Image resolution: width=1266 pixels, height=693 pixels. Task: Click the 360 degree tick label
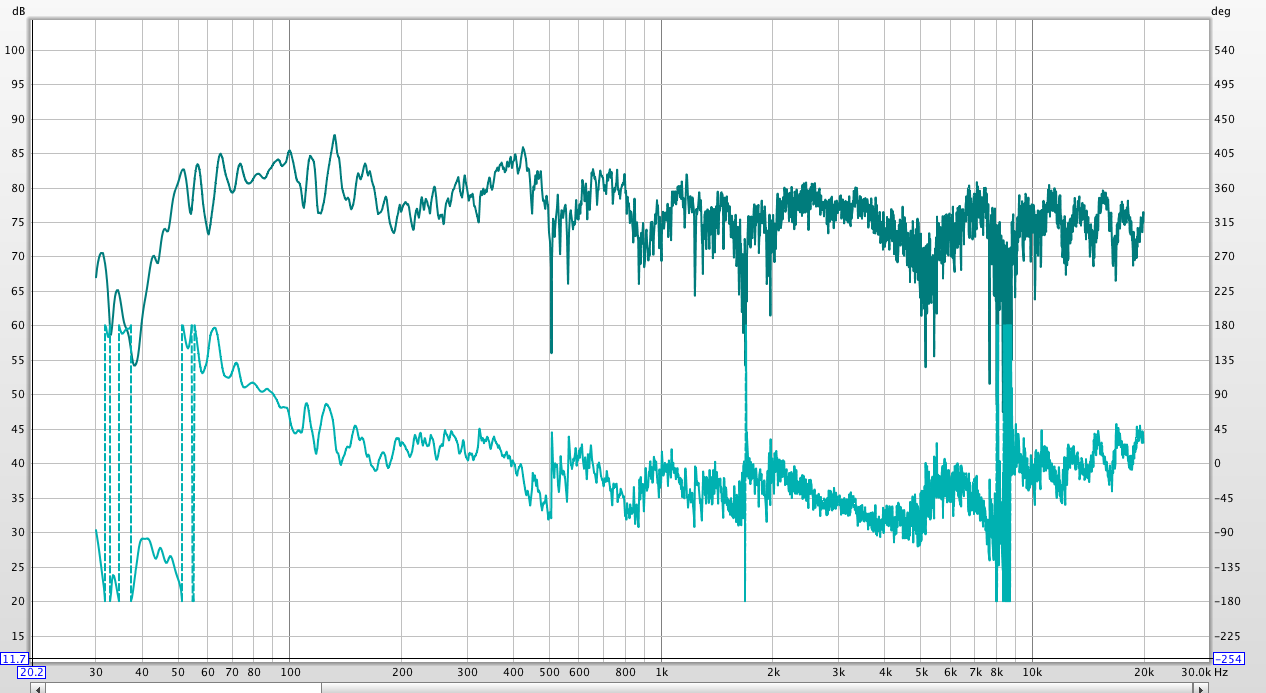tap(1224, 188)
